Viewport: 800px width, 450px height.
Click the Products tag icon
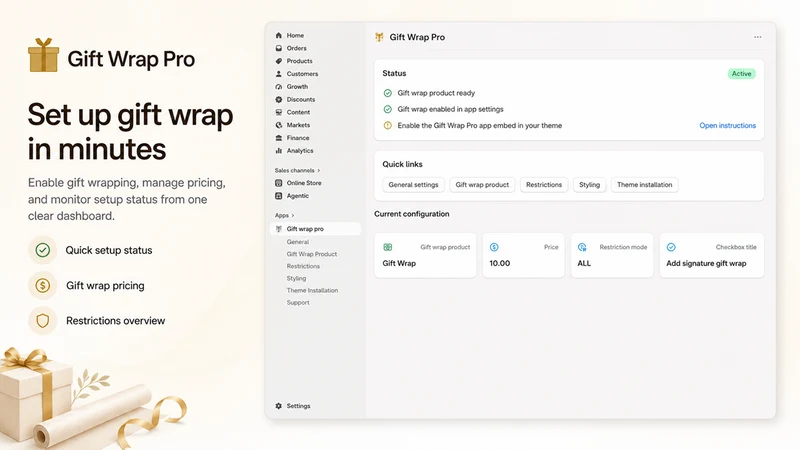tap(279, 61)
